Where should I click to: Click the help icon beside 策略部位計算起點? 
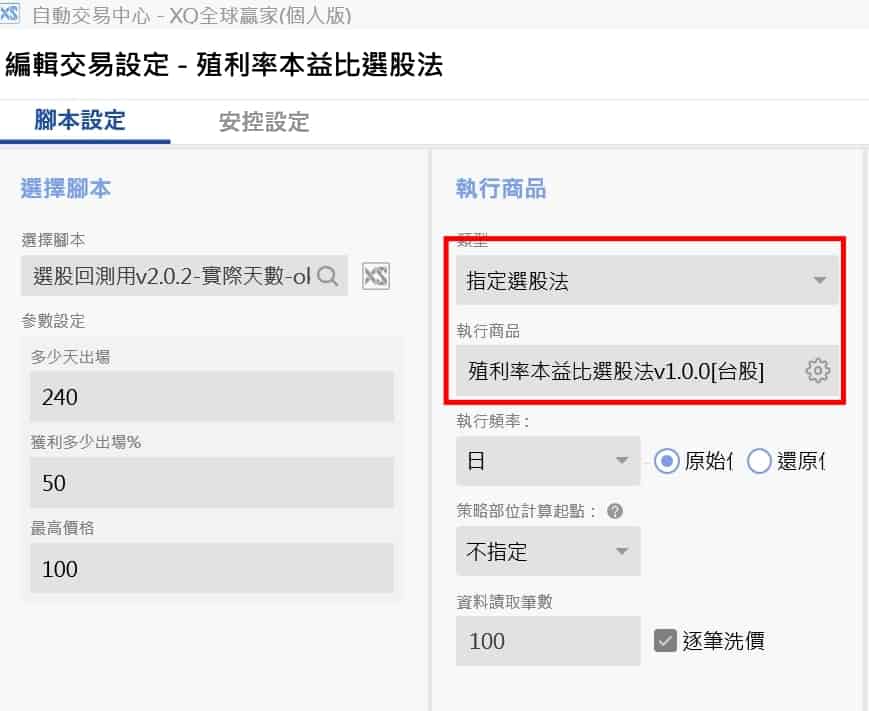click(x=615, y=511)
